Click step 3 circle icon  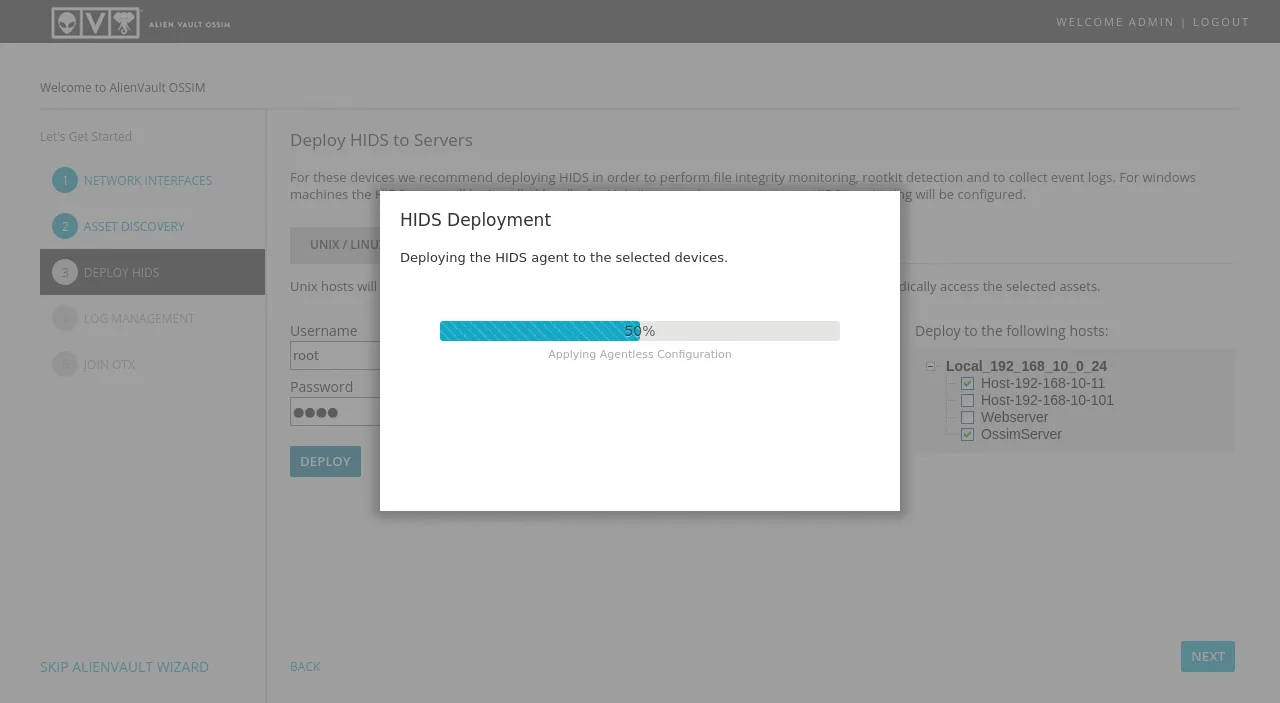click(65, 272)
